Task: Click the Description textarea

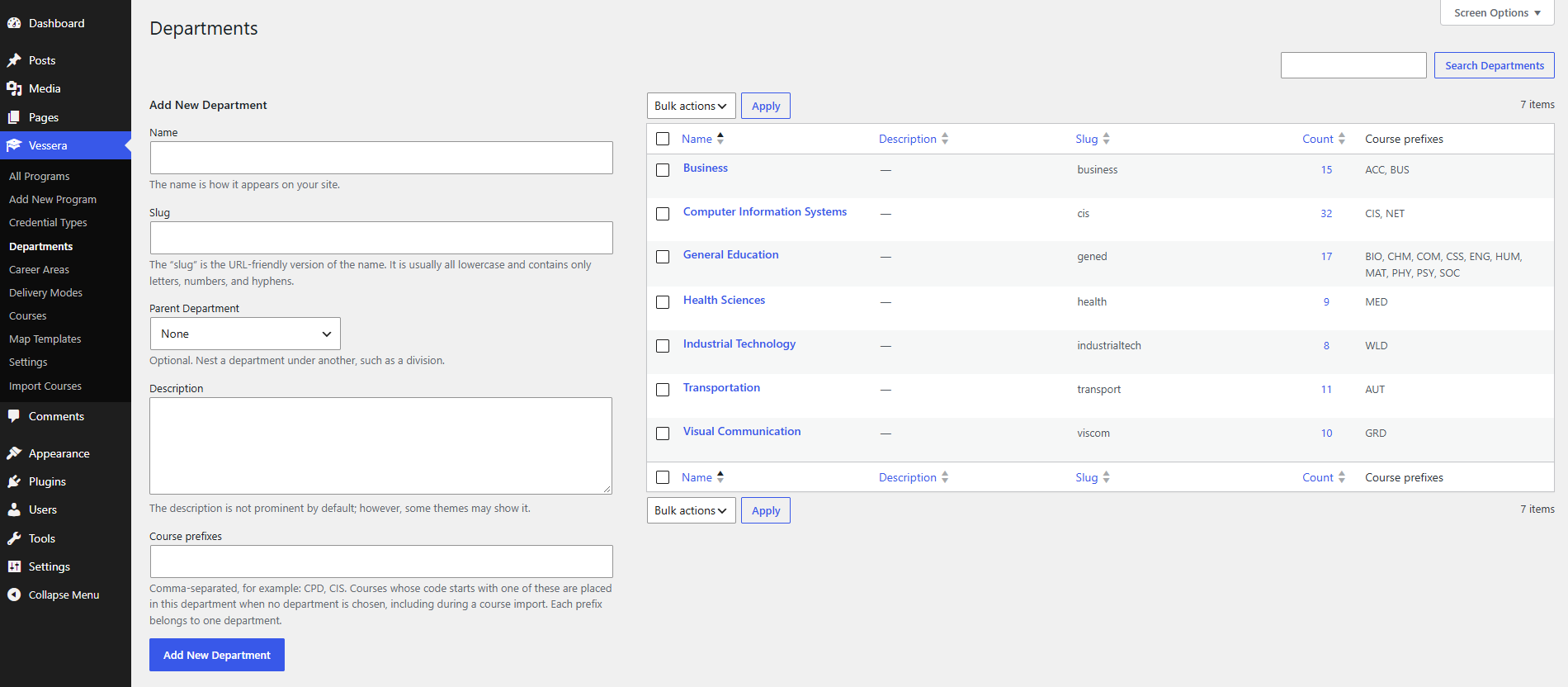Action: click(x=381, y=446)
